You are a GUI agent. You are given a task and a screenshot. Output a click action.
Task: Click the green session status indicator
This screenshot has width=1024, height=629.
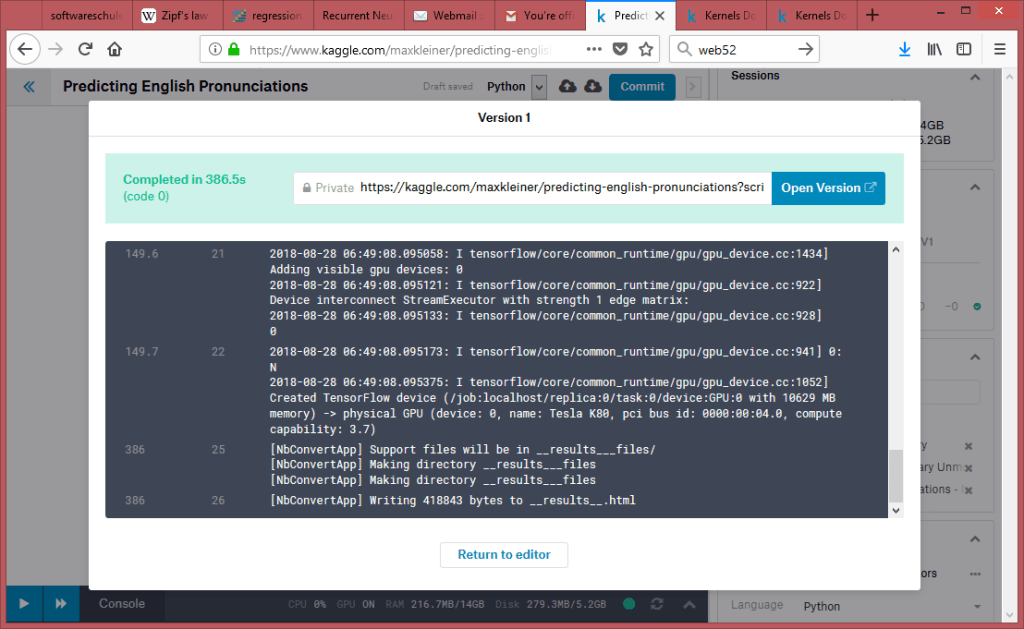point(627,604)
